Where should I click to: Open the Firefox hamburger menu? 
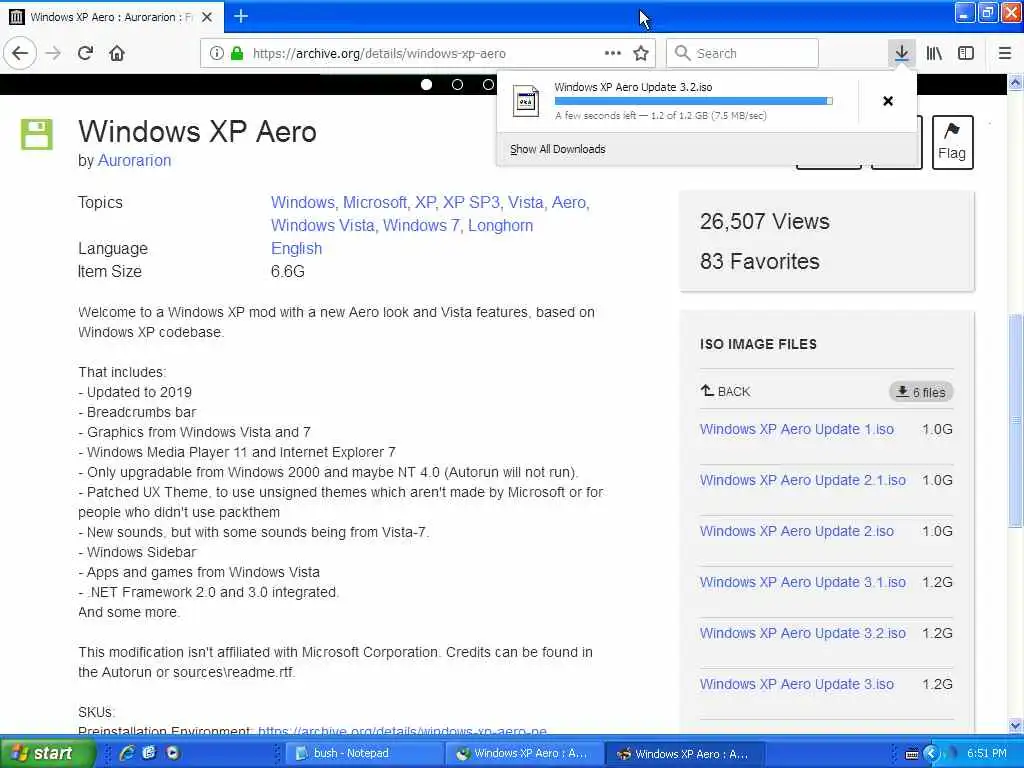click(1004, 53)
